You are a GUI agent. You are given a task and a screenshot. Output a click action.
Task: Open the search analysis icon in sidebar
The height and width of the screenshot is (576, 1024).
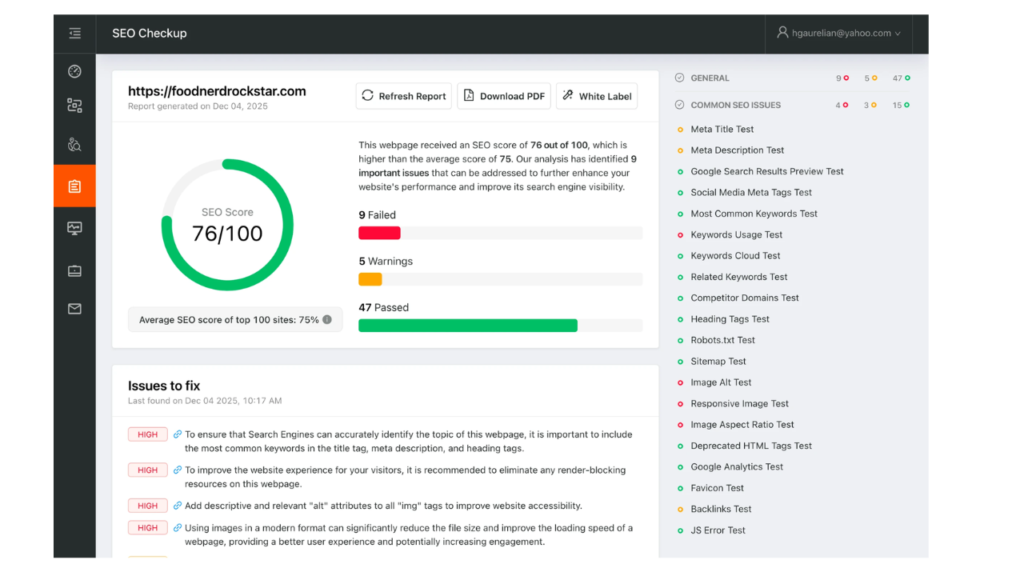(74, 144)
